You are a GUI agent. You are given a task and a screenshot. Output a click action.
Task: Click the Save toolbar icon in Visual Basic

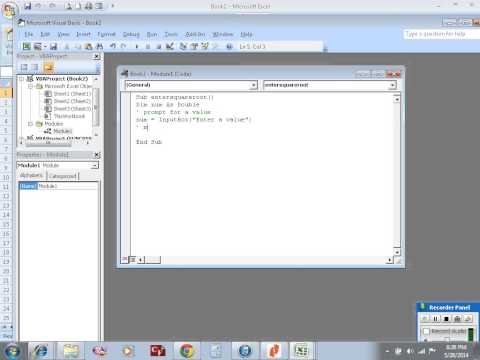click(x=53, y=46)
